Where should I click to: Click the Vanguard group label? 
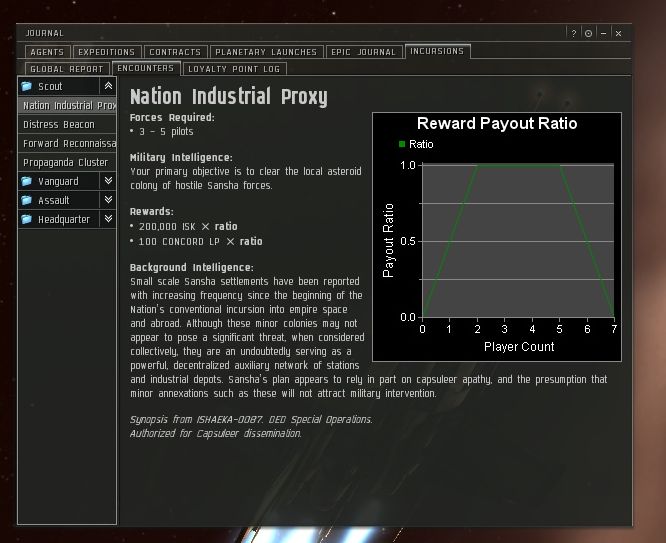(58, 181)
